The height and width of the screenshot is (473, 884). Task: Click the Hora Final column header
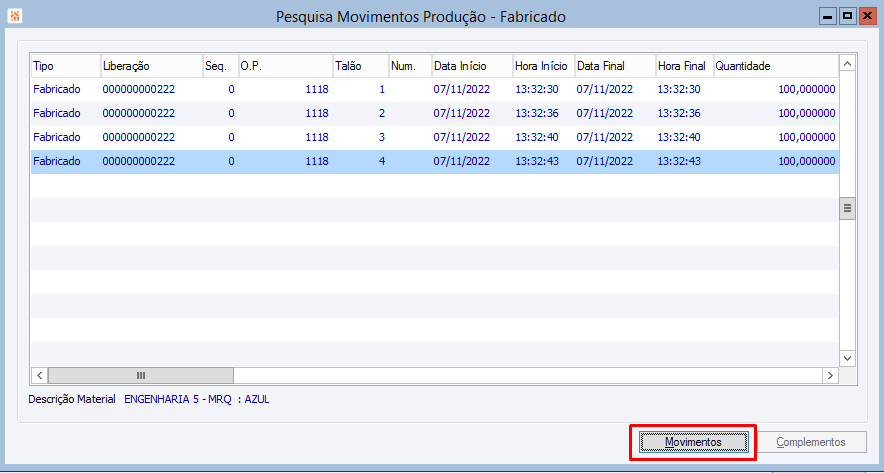tap(684, 66)
